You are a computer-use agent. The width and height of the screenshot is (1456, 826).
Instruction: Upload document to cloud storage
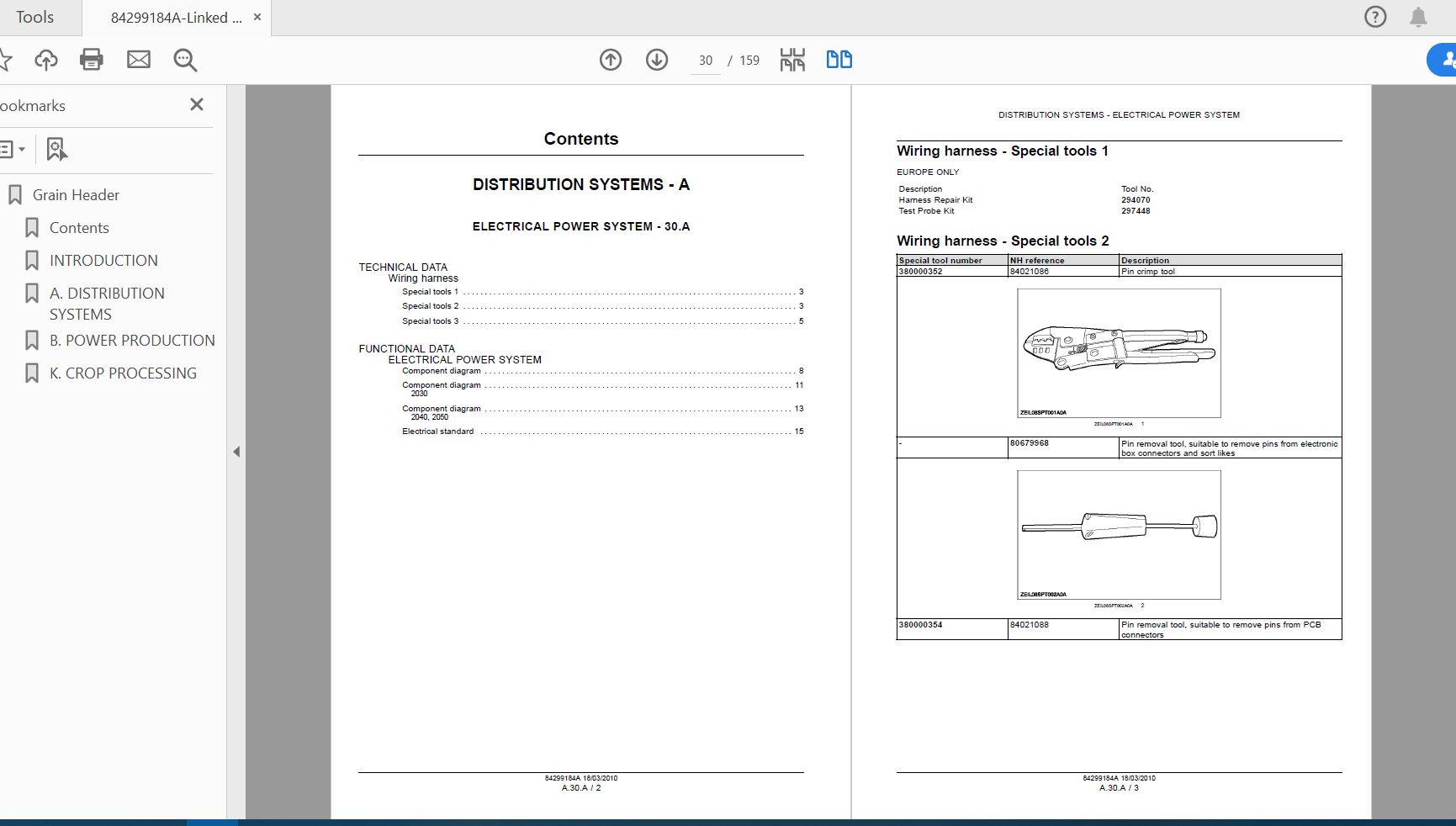46,60
